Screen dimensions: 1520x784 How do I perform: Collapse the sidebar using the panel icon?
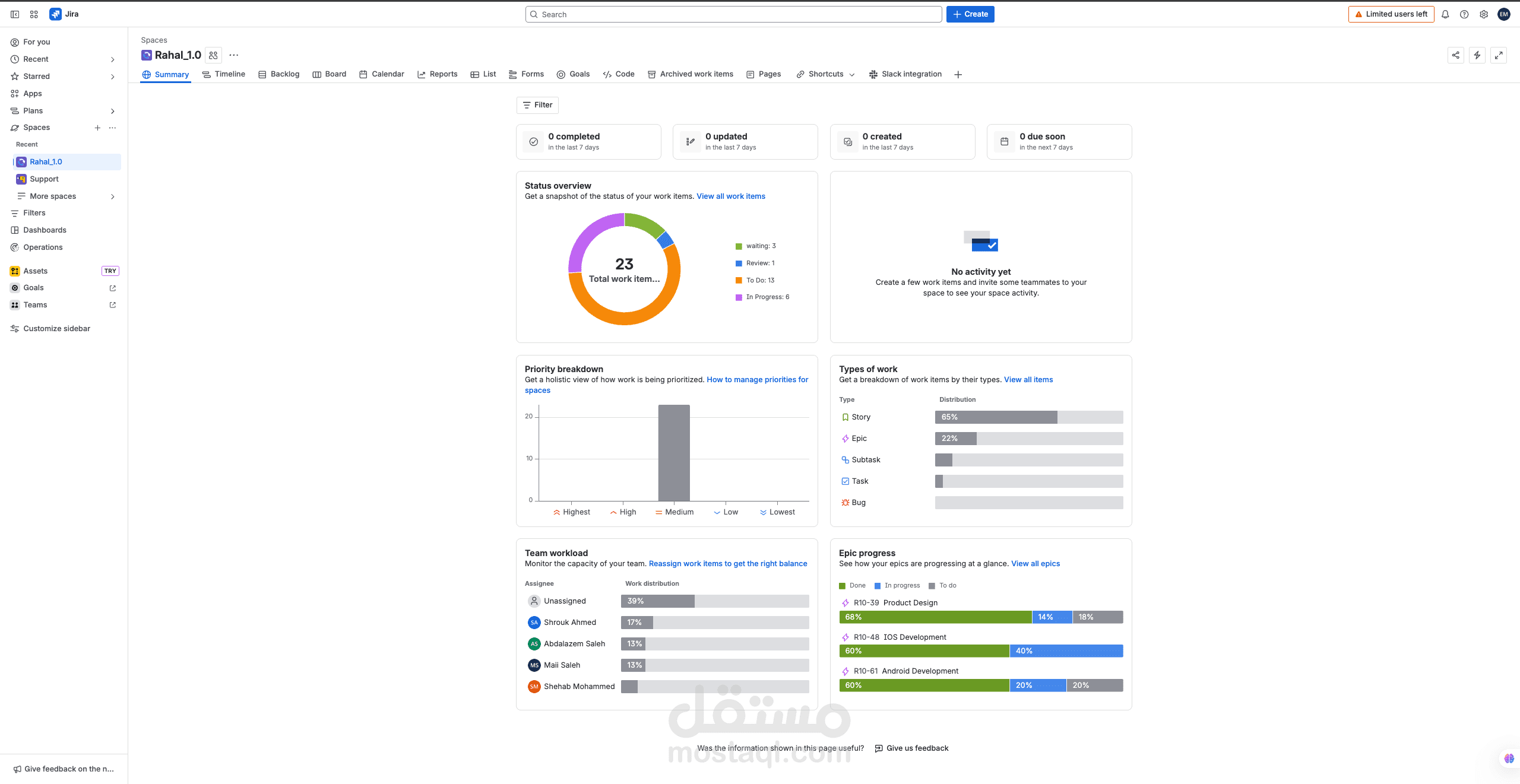click(x=15, y=14)
